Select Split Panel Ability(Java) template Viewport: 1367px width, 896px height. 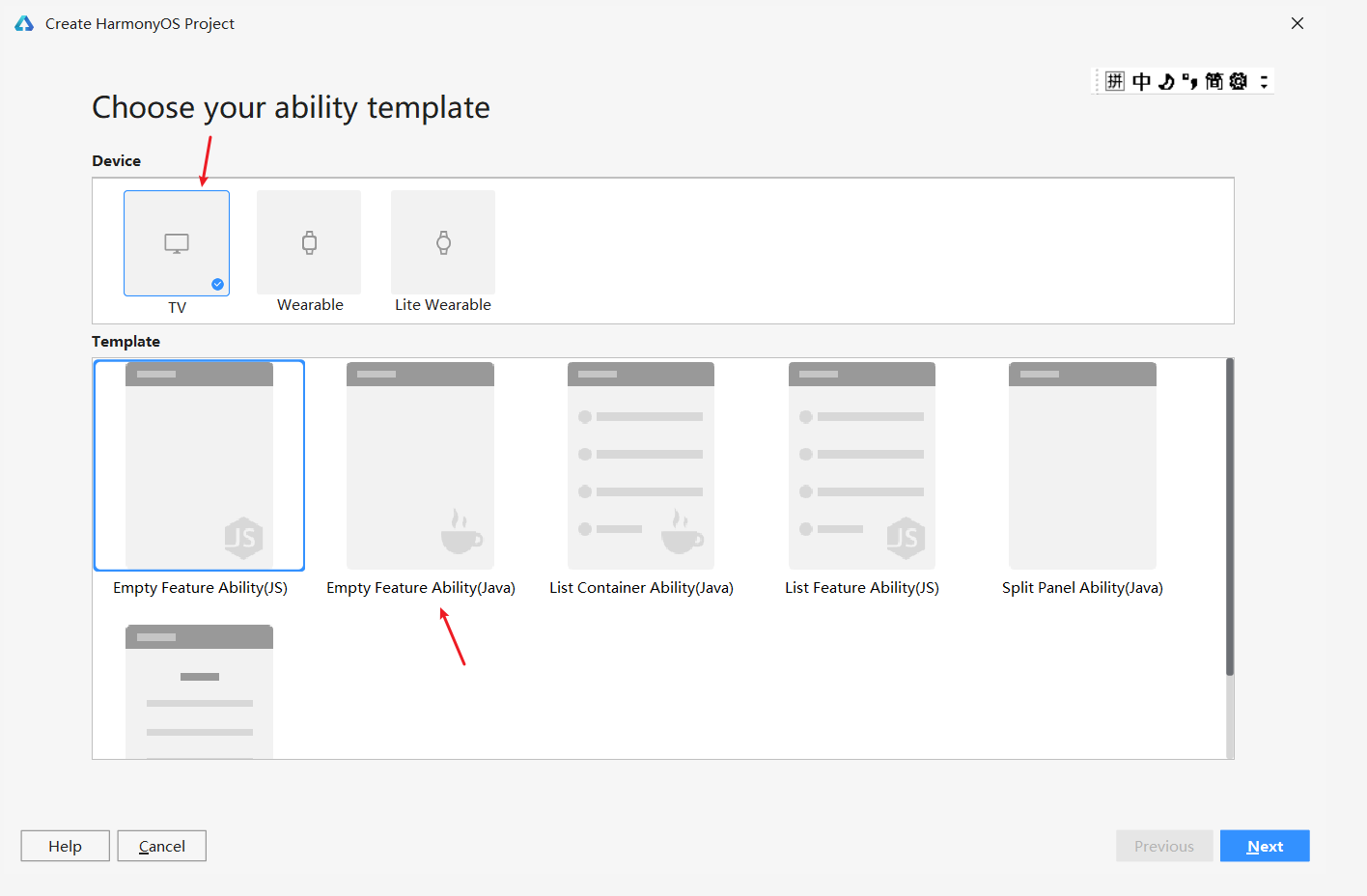coord(1082,465)
